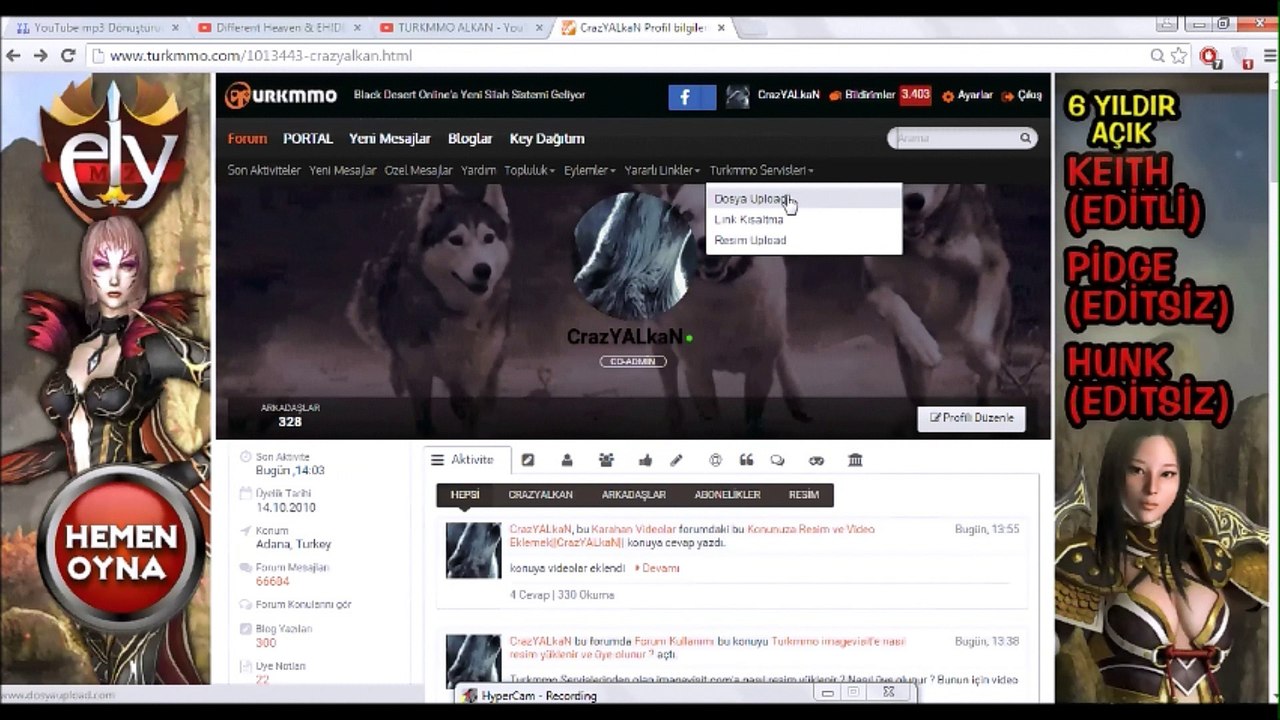Show the HEPSİ activity filter

point(465,495)
